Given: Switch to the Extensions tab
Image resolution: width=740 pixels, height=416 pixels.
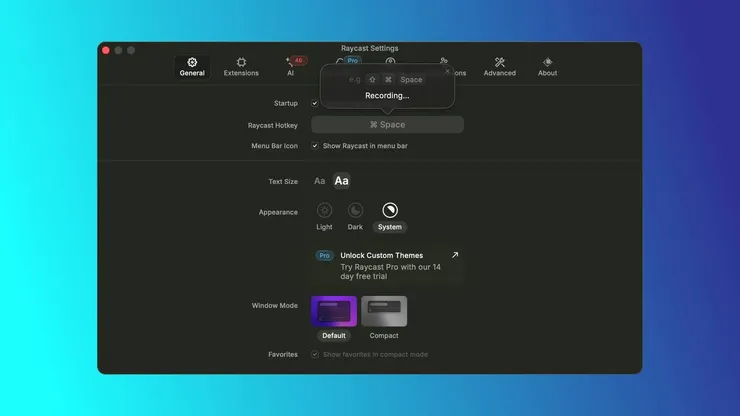Looking at the screenshot, I should (241, 67).
